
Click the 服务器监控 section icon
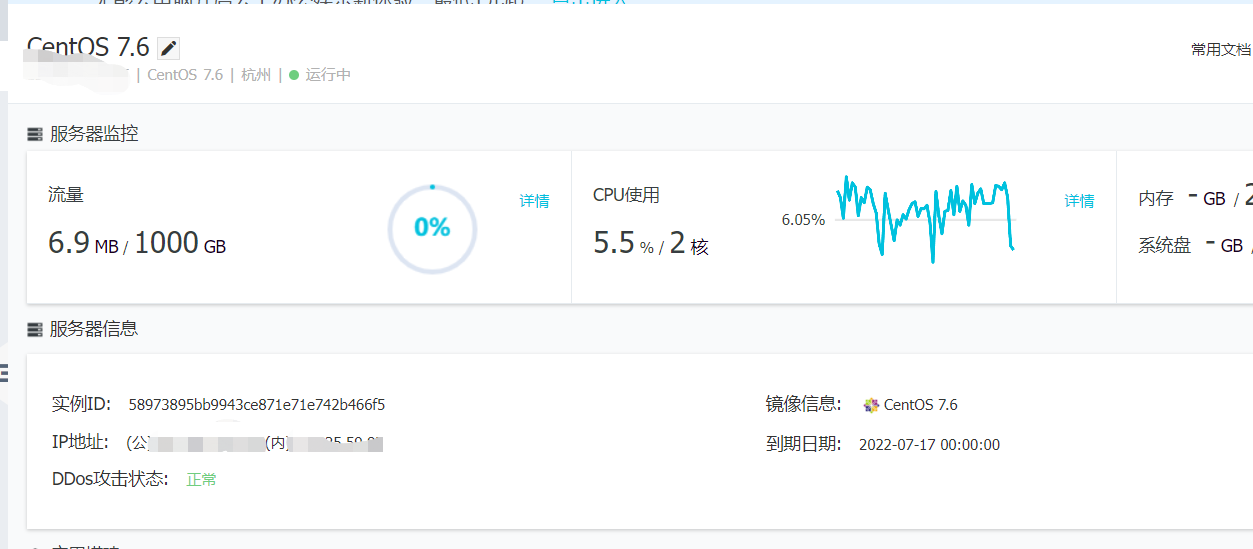click(x=34, y=134)
